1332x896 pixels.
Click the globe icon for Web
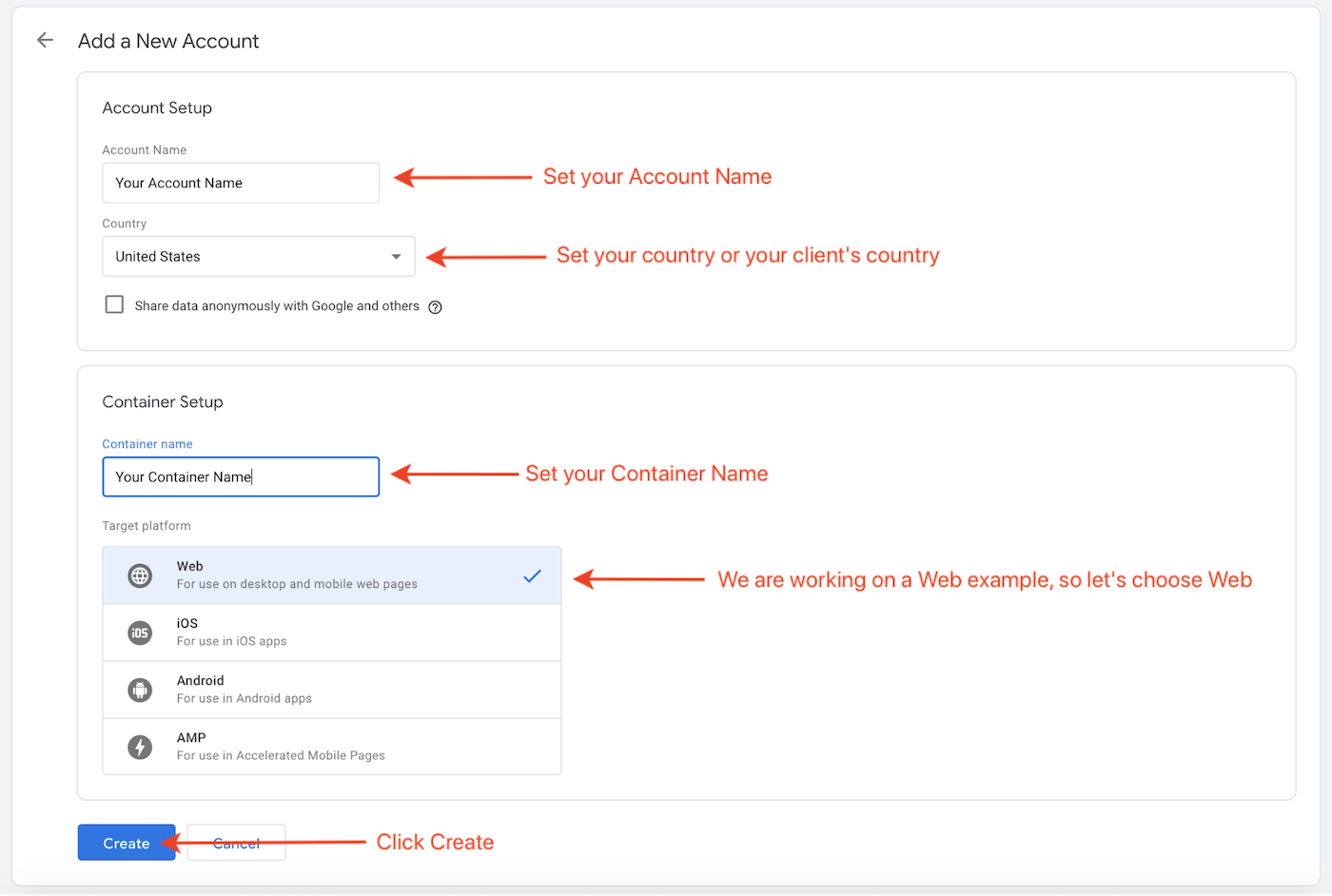coord(140,575)
